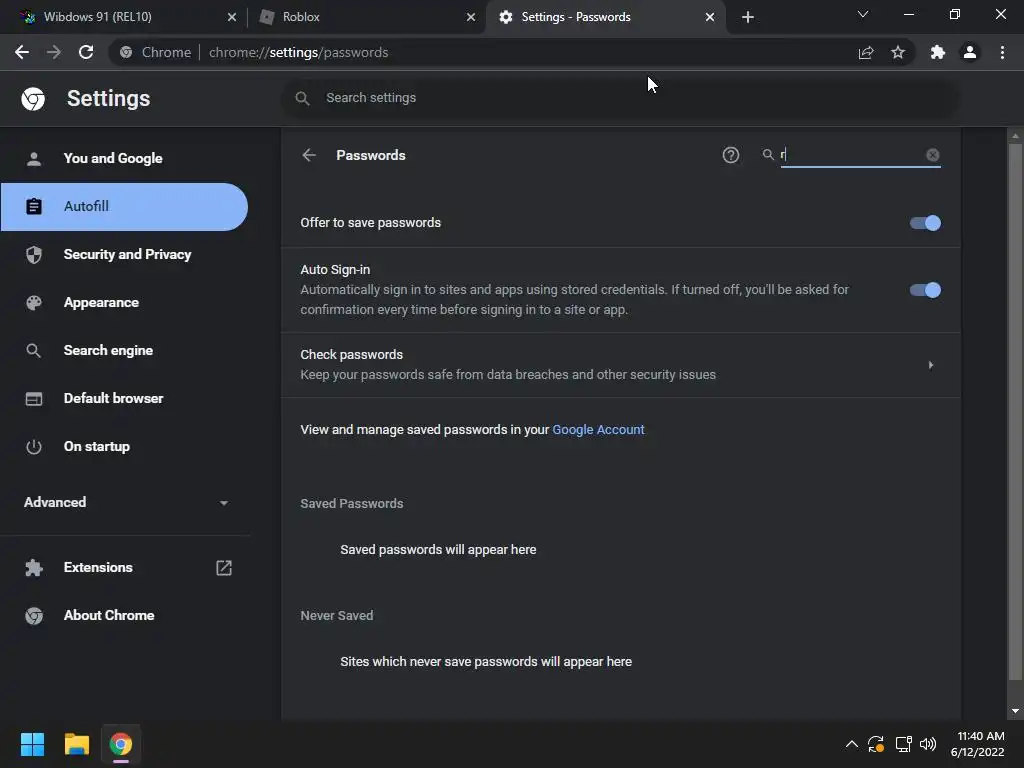Open the network tray icon

903,744
